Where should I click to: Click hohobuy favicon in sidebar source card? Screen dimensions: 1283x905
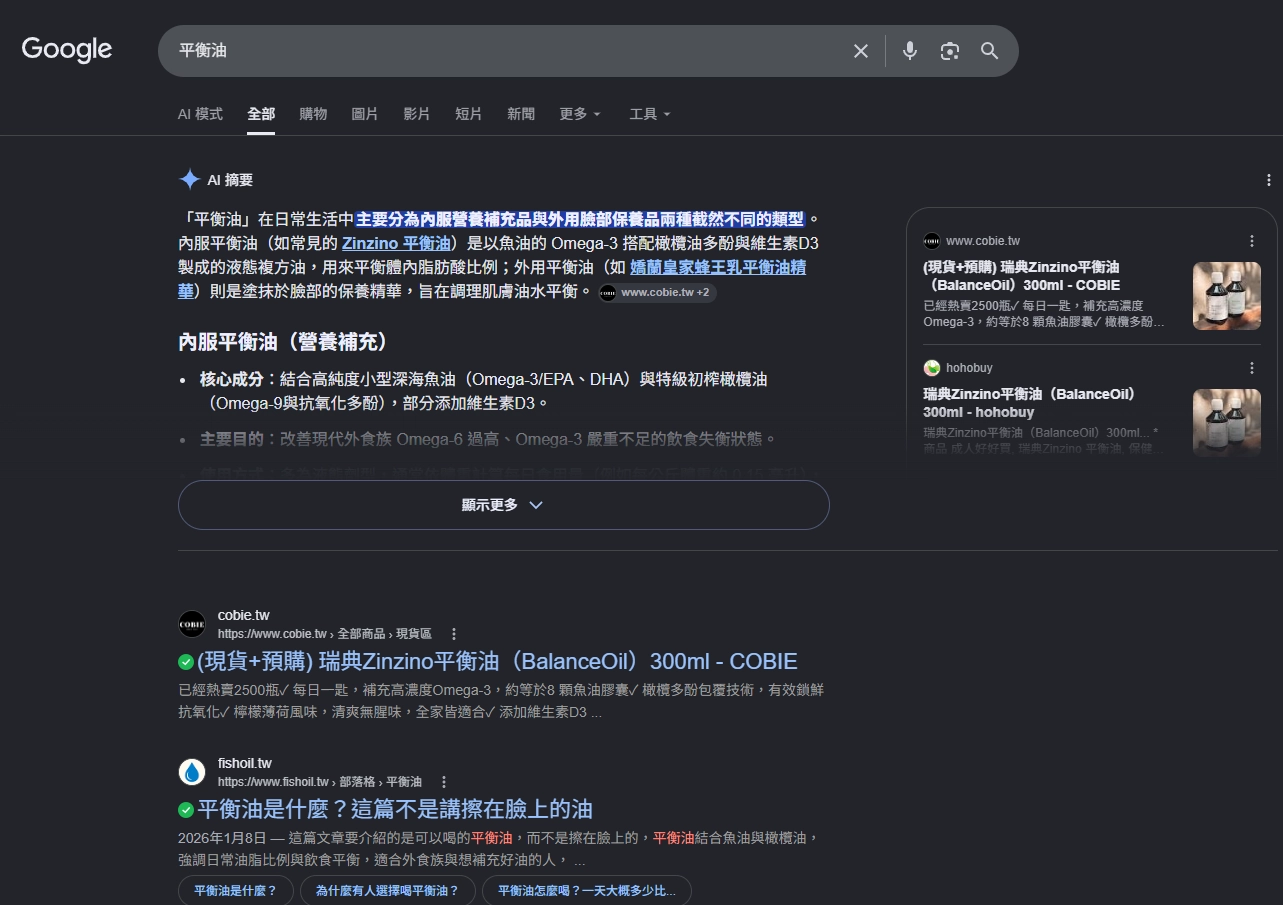(932, 368)
